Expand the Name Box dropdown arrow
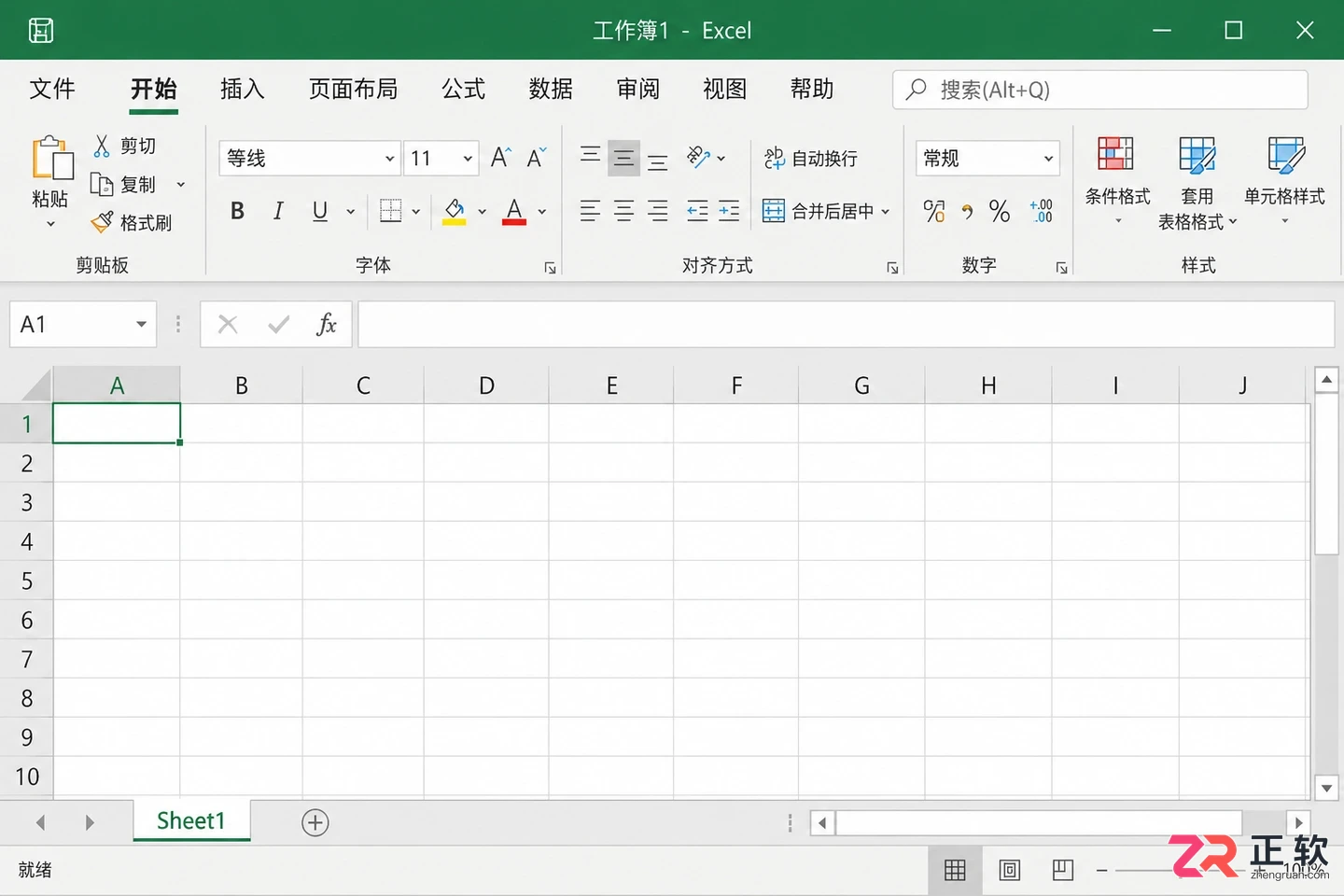Image resolution: width=1344 pixels, height=896 pixels. (x=141, y=325)
